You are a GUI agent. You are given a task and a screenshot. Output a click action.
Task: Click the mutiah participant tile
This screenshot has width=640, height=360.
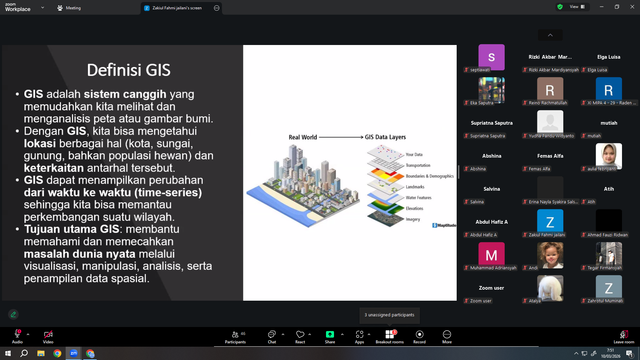pos(609,124)
